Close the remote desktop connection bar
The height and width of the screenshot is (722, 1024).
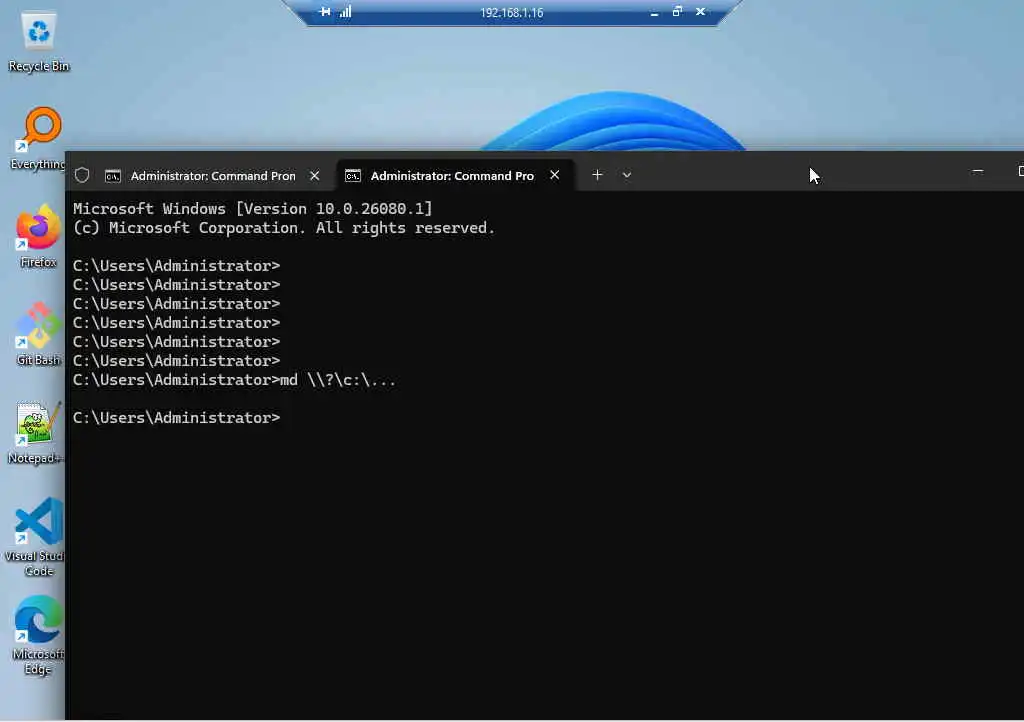pyautogui.click(x=701, y=12)
